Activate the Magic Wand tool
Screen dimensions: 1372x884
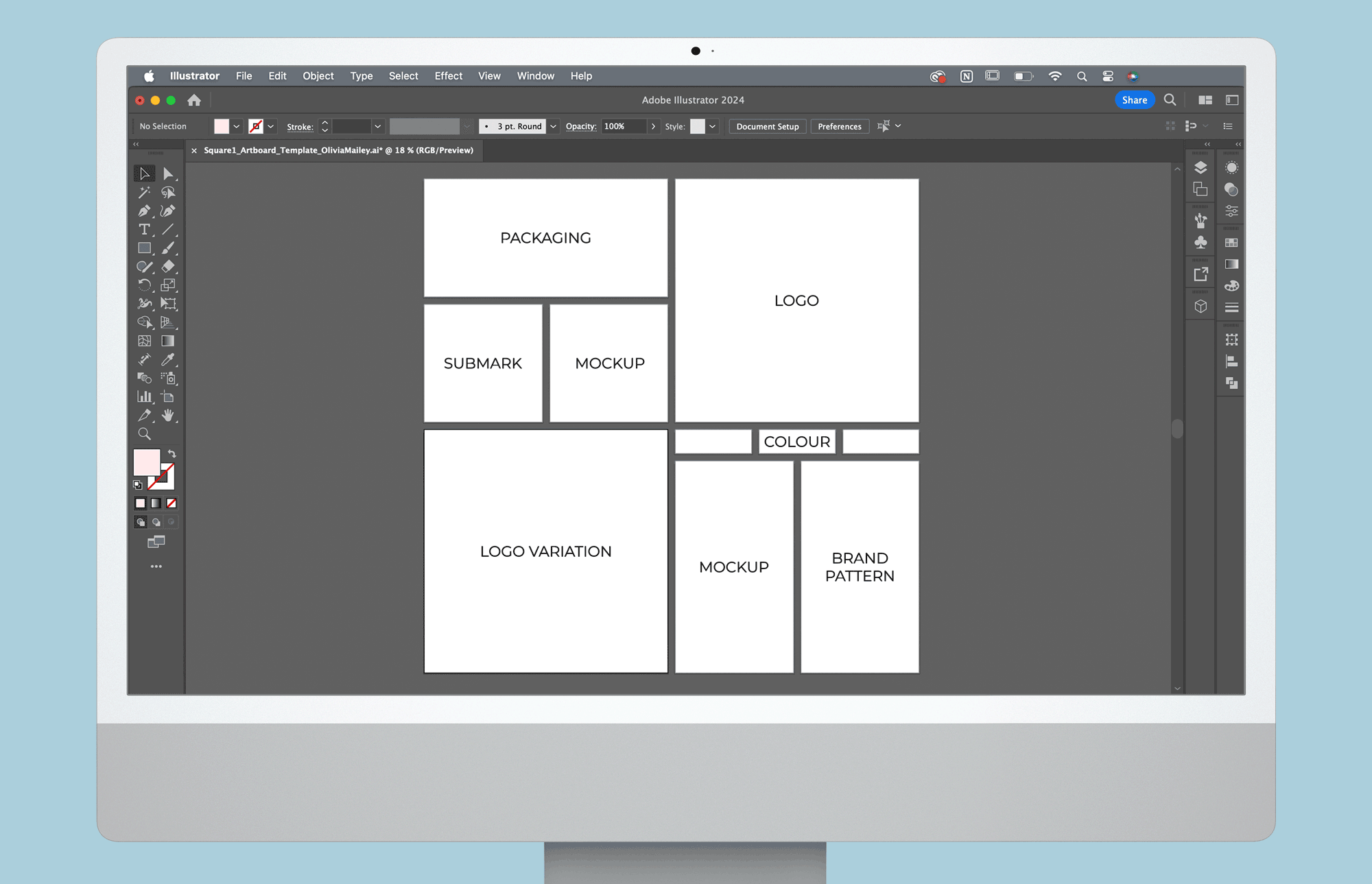tap(144, 193)
